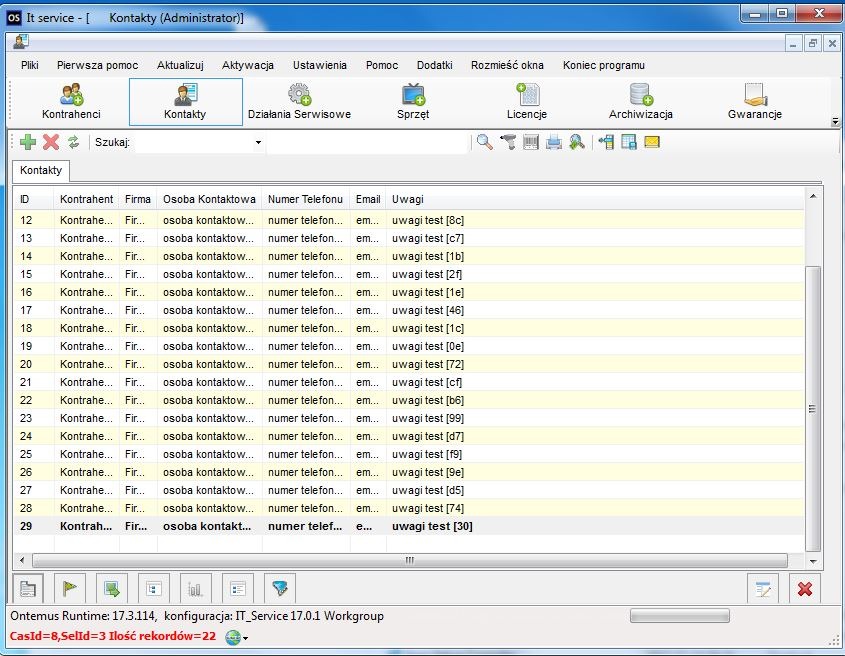Viewport: 845px width, 656px height.
Task: Click the bar chart button at bottom
Action: tap(194, 589)
